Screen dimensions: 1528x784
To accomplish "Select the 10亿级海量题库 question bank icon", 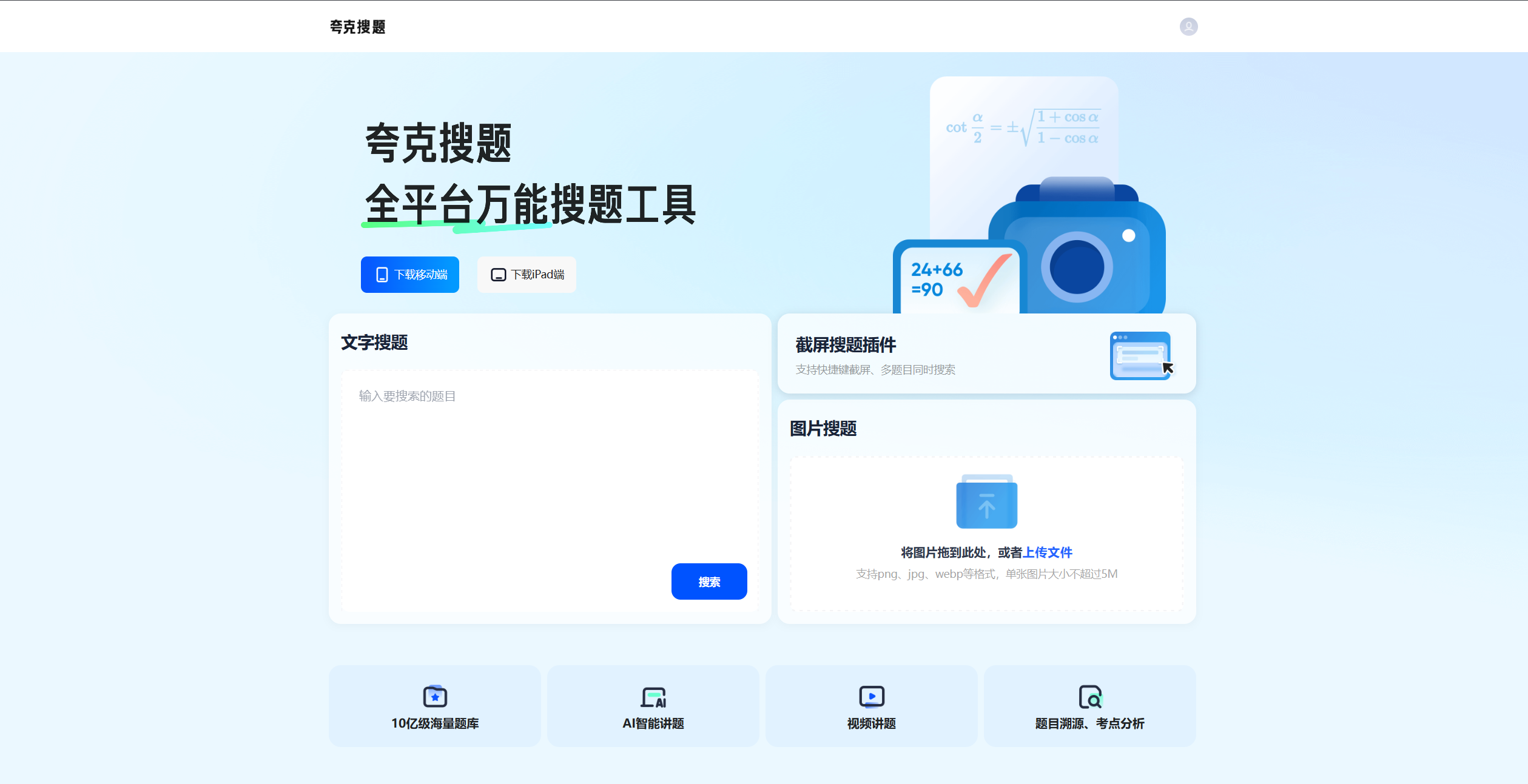I will tap(434, 696).
